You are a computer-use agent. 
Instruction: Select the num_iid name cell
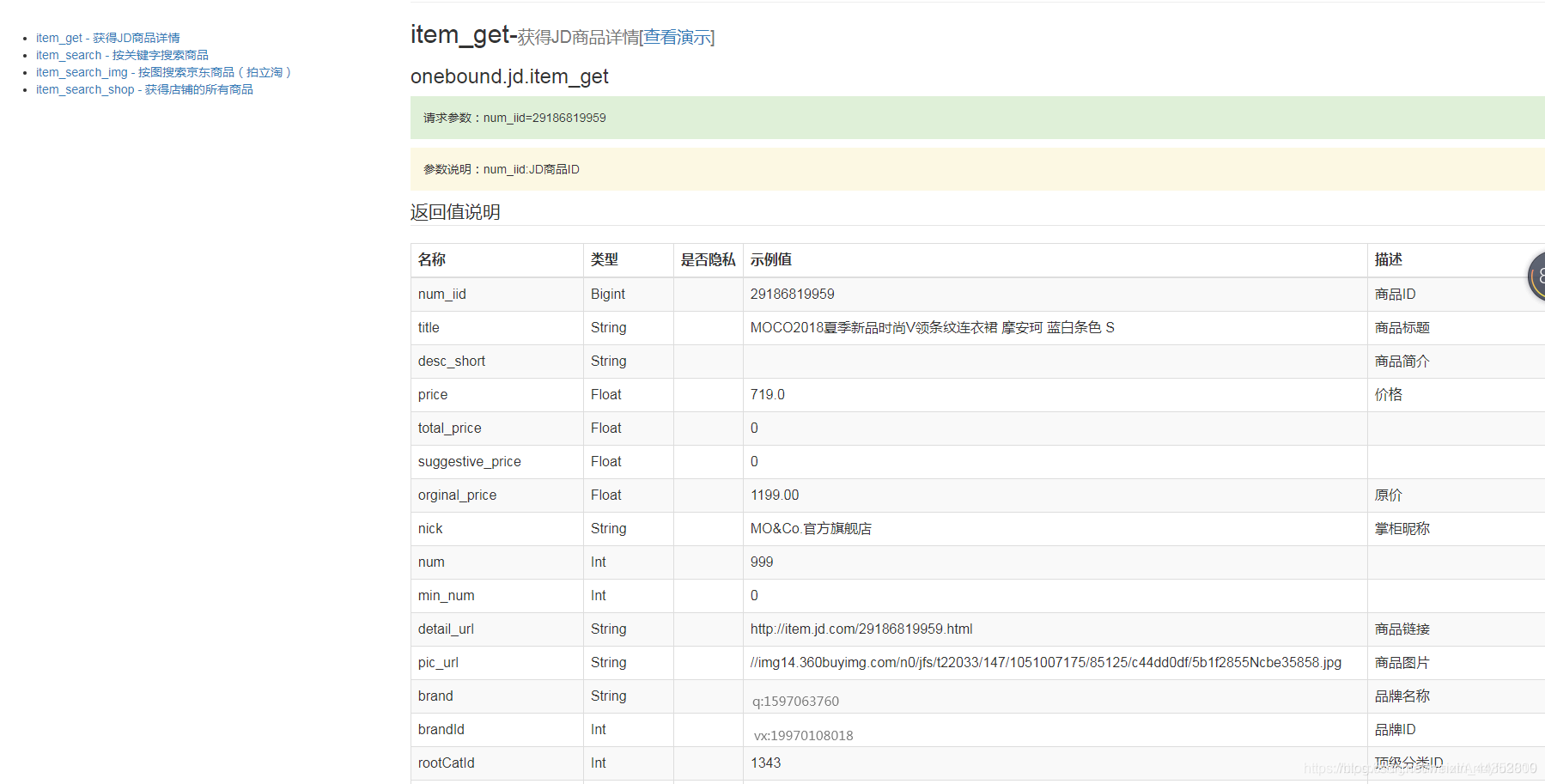pyautogui.click(x=497, y=295)
